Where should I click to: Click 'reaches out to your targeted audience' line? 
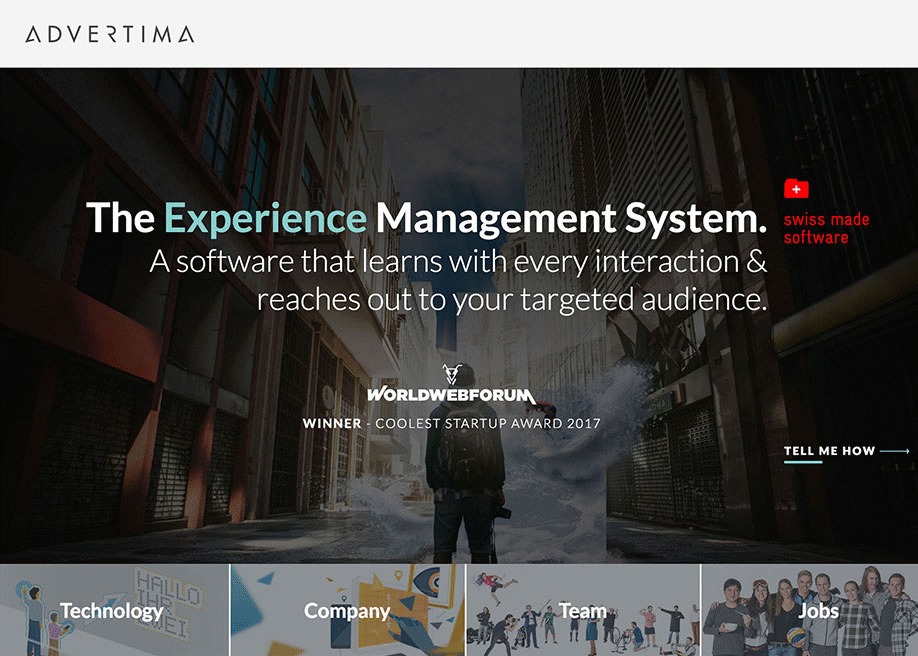(x=512, y=299)
